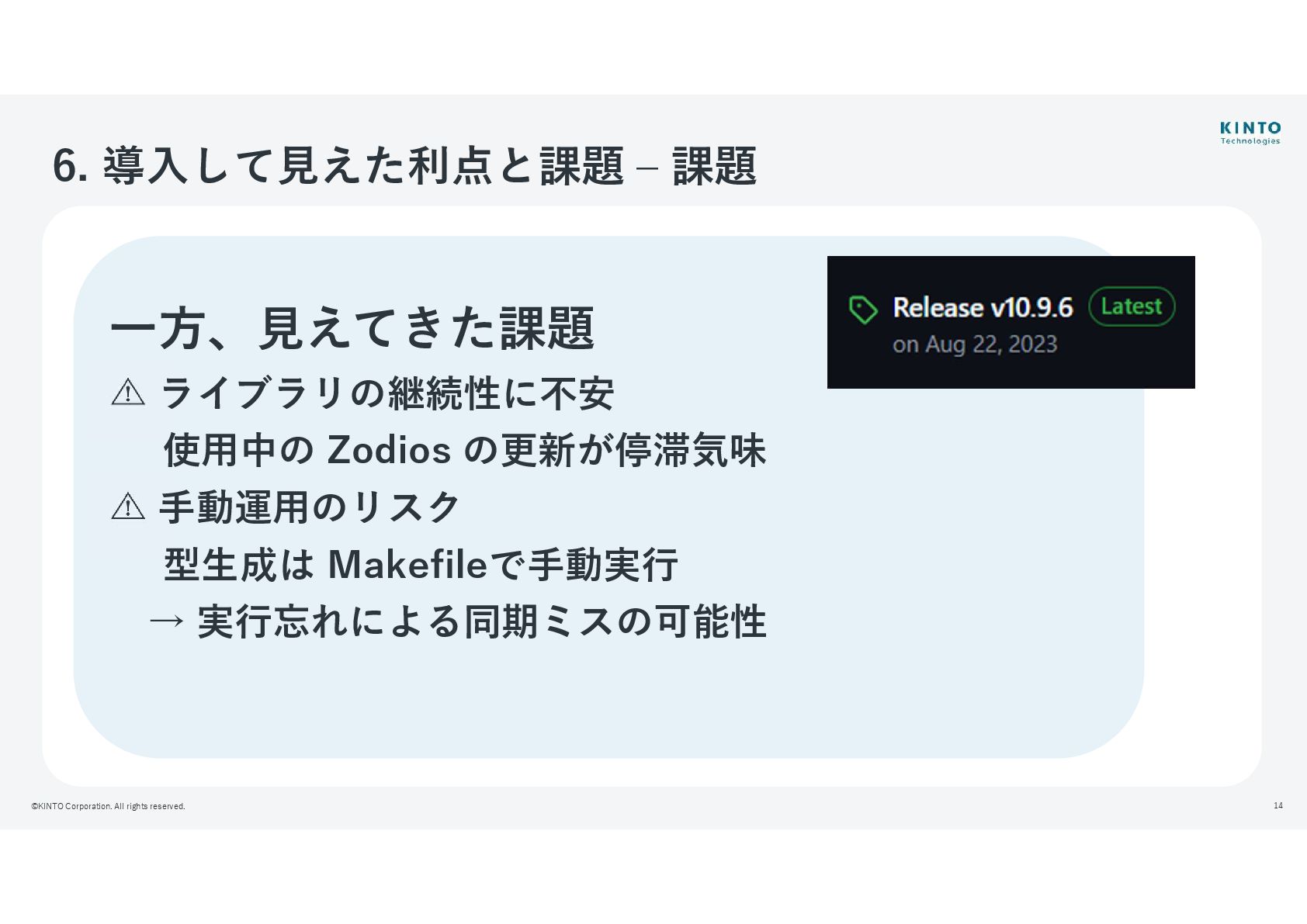The image size is (1307, 924).
Task: Click the page number 14
Action: [1278, 805]
